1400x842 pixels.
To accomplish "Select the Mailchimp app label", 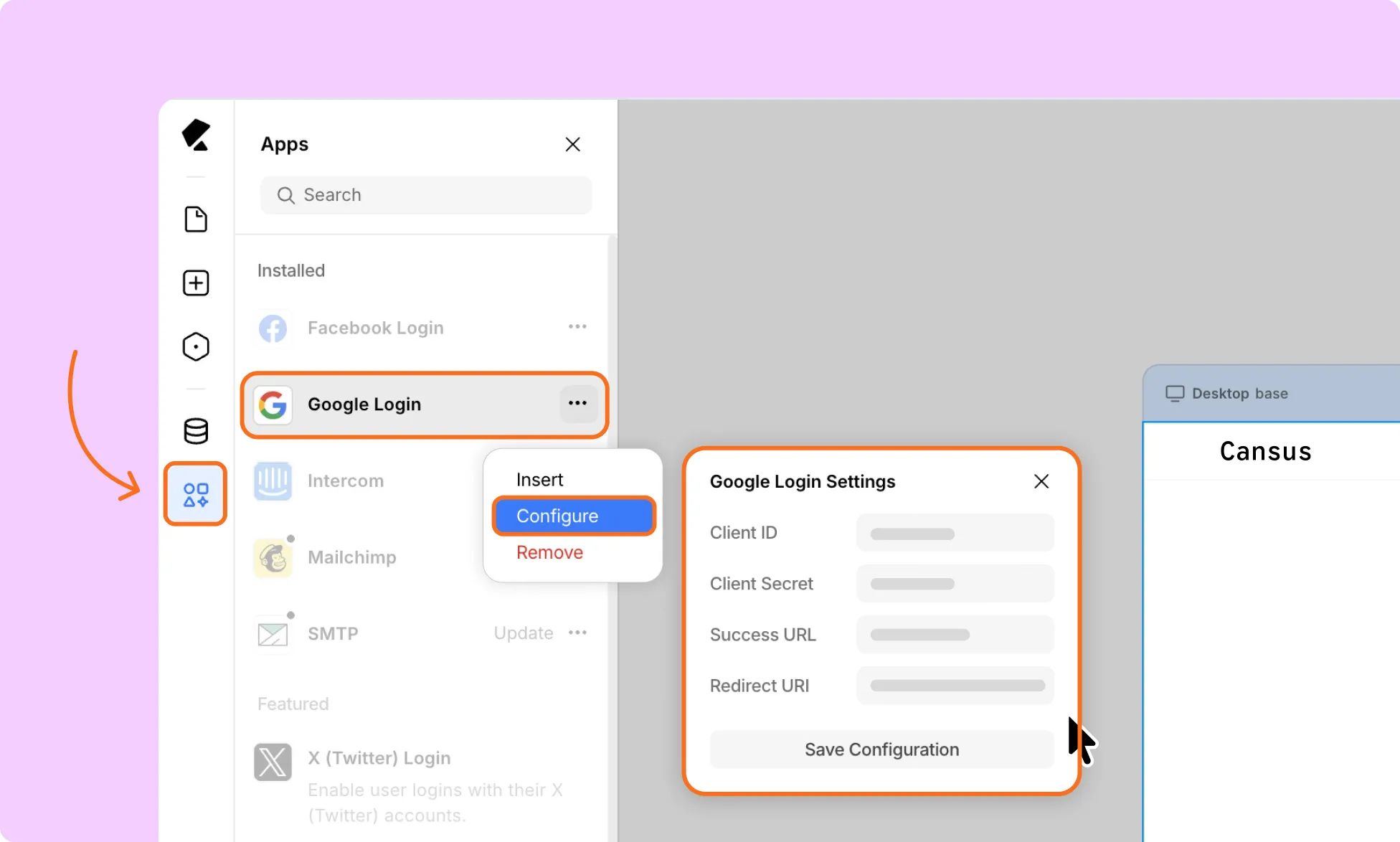I will [352, 557].
